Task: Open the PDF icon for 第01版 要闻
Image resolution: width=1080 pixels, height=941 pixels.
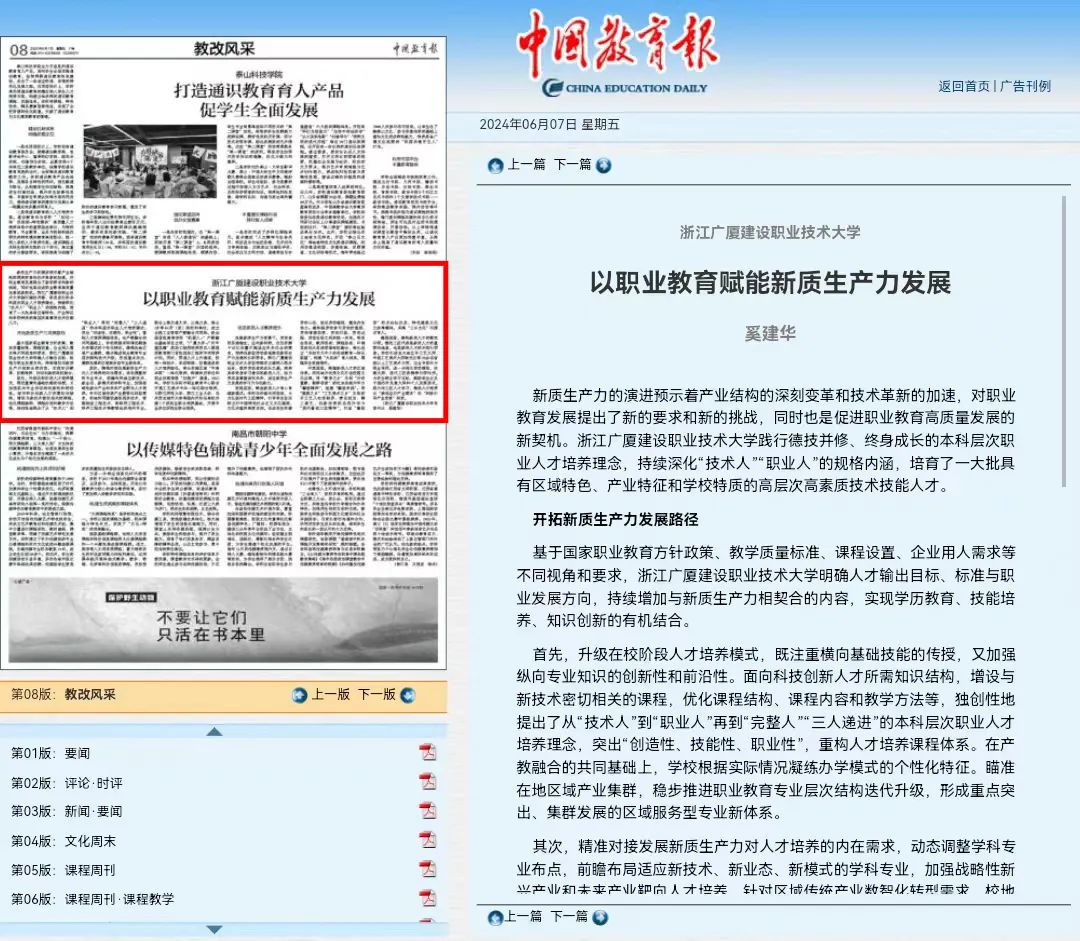Action: 427,753
